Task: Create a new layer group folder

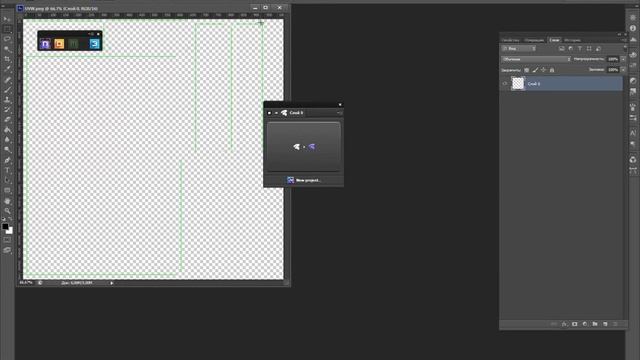Action: pos(595,324)
